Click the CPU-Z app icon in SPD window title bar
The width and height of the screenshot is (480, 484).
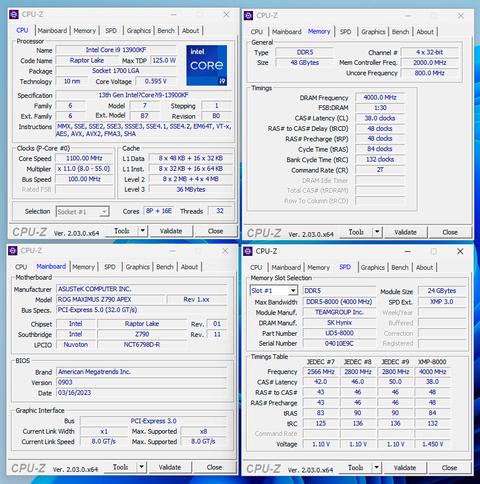click(248, 251)
